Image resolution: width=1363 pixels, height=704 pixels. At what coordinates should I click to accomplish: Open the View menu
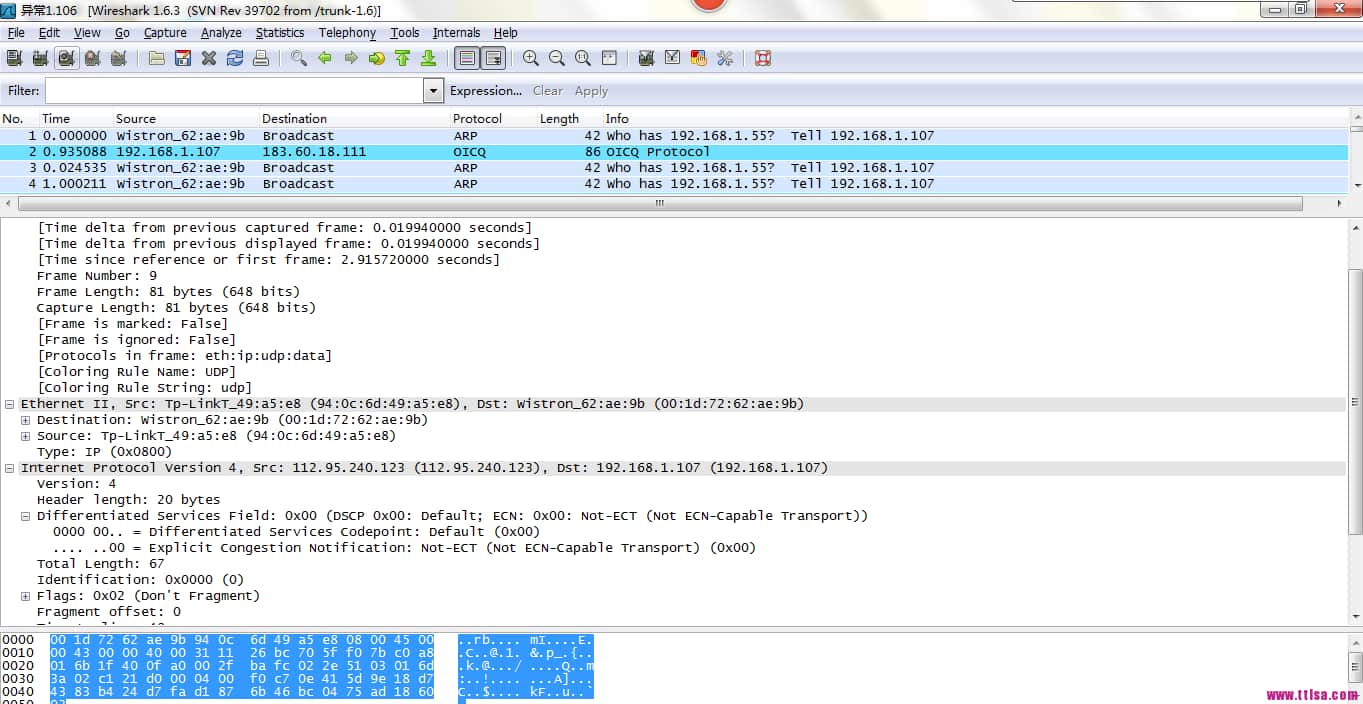pos(87,33)
